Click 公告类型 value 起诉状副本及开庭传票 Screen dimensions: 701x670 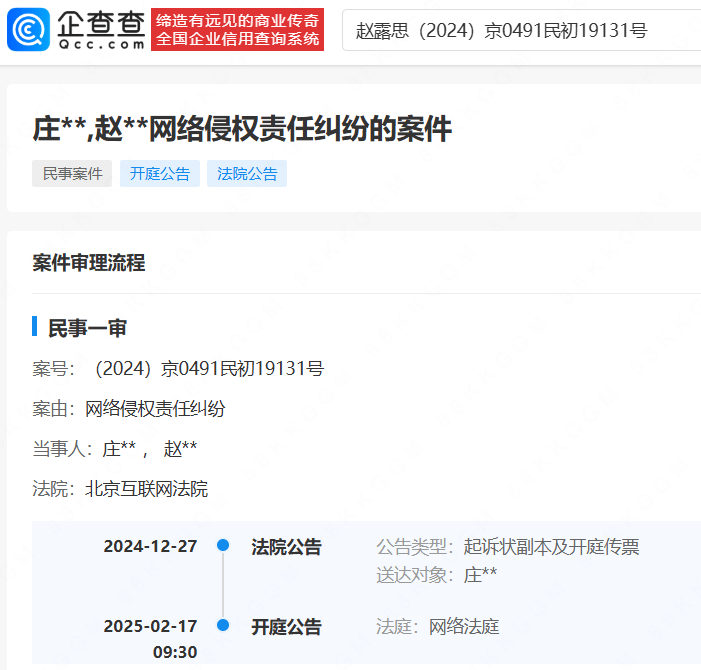coord(551,547)
